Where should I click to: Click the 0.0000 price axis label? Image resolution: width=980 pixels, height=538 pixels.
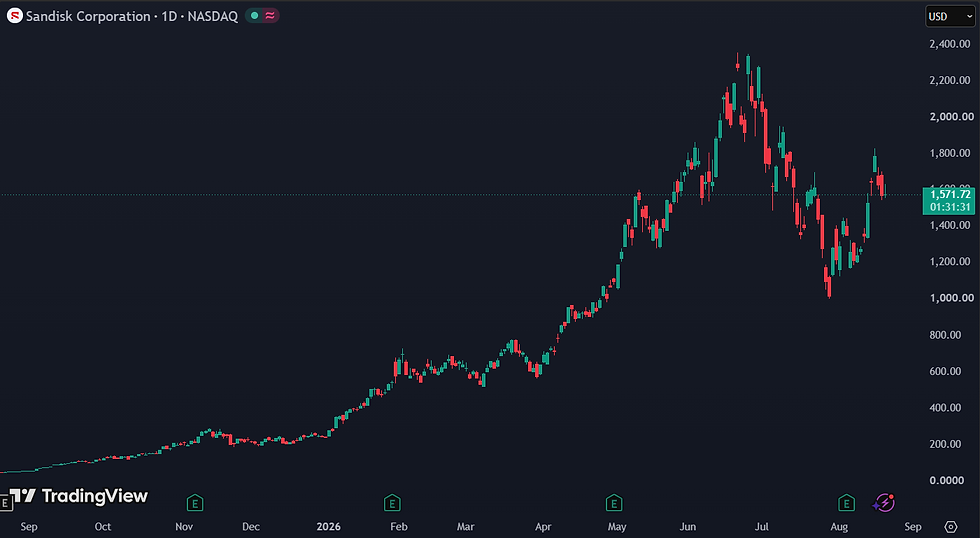(x=946, y=481)
